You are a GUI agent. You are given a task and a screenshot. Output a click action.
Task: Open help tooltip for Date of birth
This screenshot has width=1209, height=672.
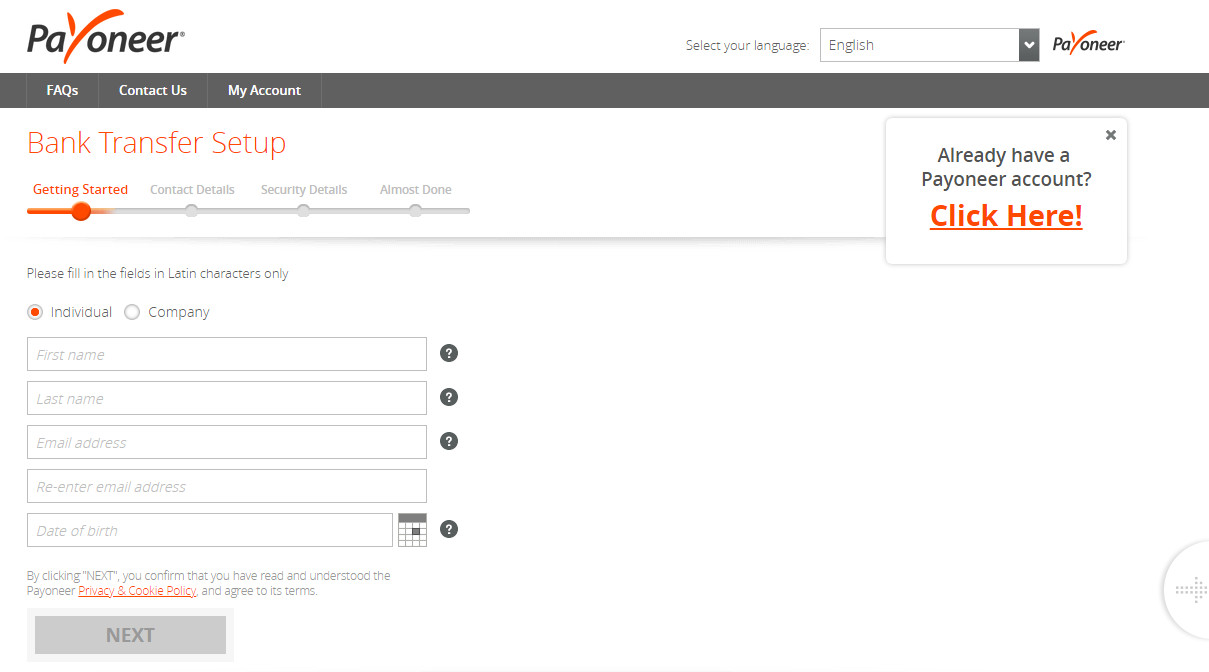449,529
